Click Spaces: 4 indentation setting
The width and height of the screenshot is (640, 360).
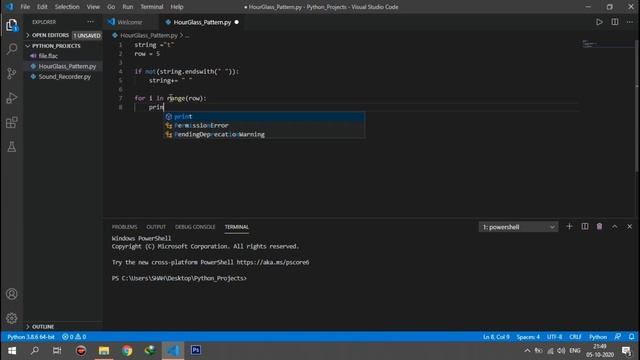pyautogui.click(x=528, y=337)
